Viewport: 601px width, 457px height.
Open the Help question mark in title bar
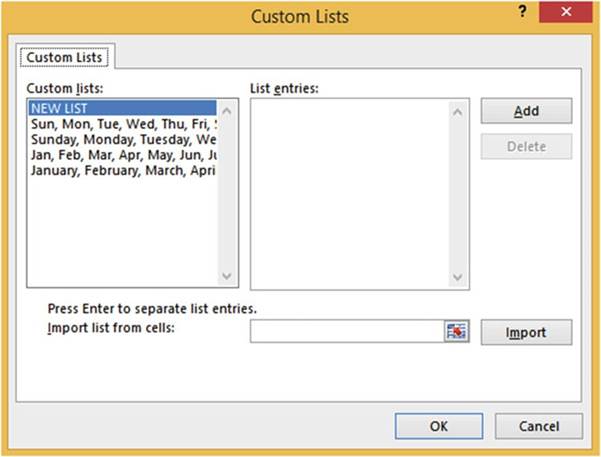pyautogui.click(x=522, y=12)
